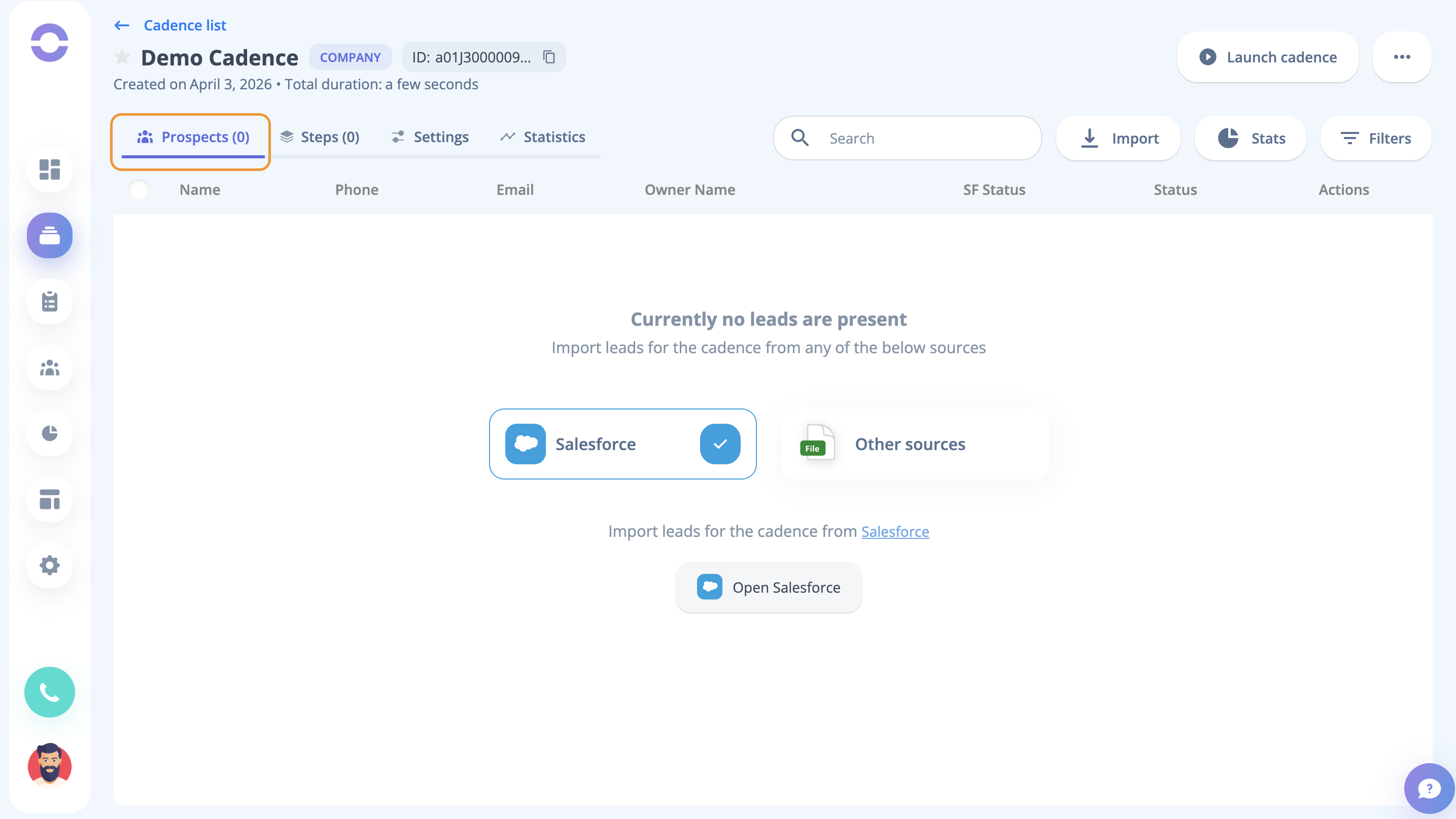The height and width of the screenshot is (819, 1456).
Task: Choose Other sources import option
Action: pyautogui.click(x=915, y=443)
